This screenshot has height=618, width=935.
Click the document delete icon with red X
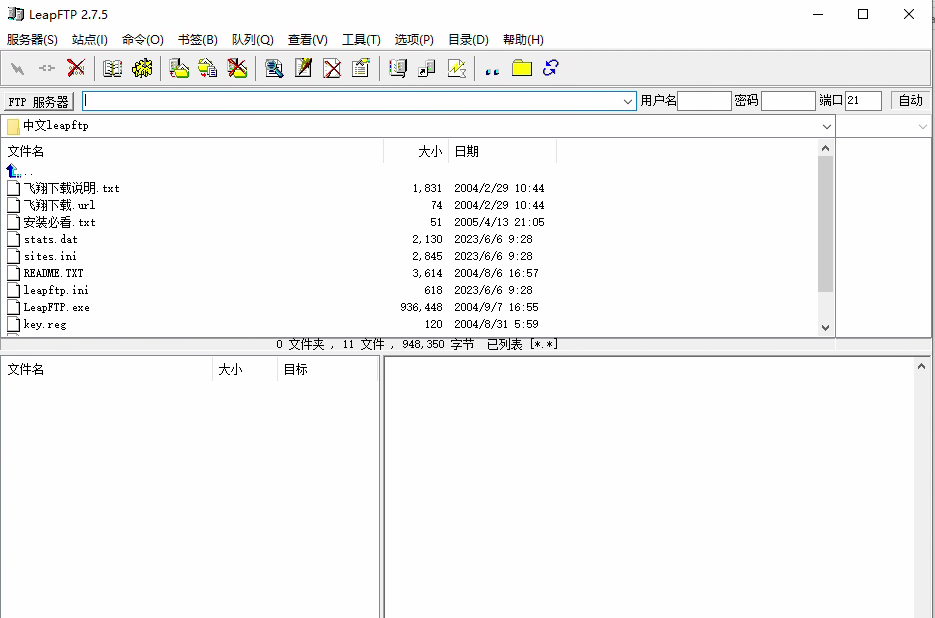332,69
